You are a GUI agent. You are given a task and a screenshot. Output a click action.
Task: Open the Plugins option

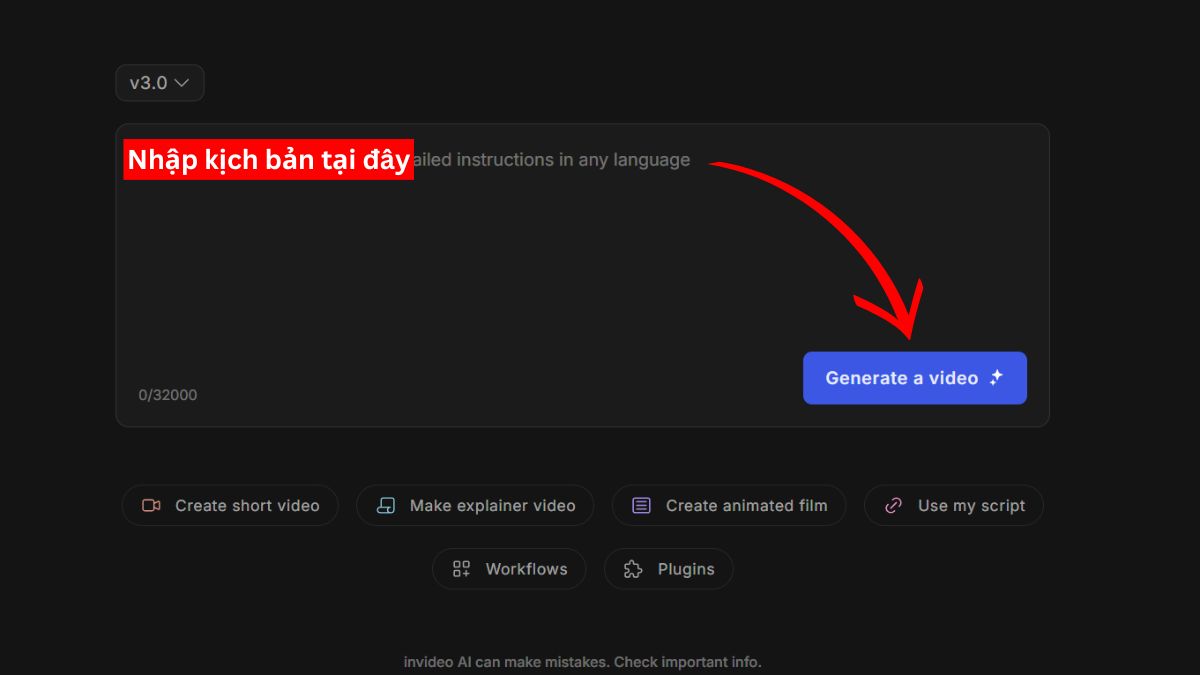click(x=668, y=569)
